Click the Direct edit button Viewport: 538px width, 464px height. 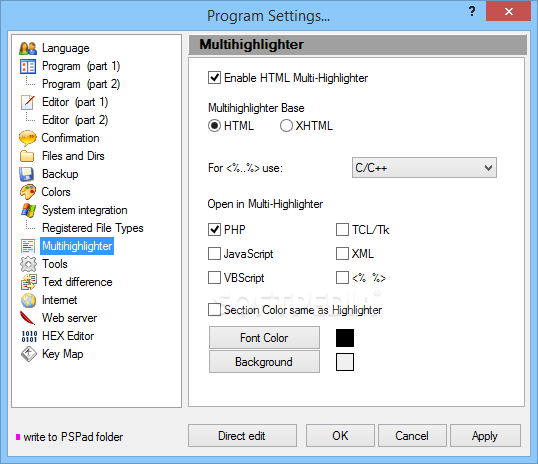click(242, 436)
